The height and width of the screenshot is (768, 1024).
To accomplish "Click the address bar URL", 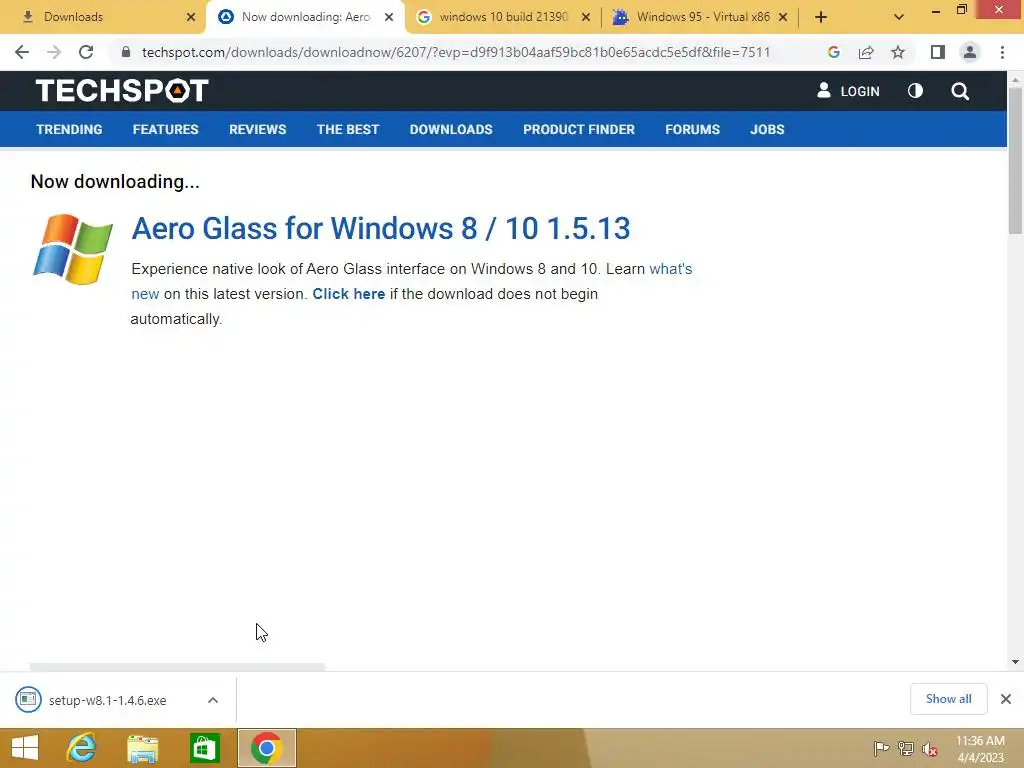I will click(x=456, y=52).
